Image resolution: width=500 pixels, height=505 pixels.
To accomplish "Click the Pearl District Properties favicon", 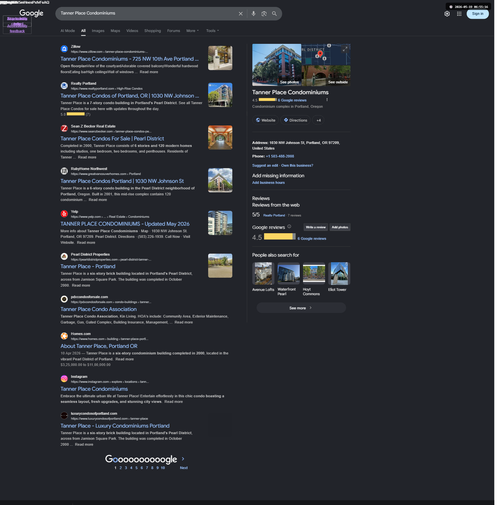I will pyautogui.click(x=64, y=256).
